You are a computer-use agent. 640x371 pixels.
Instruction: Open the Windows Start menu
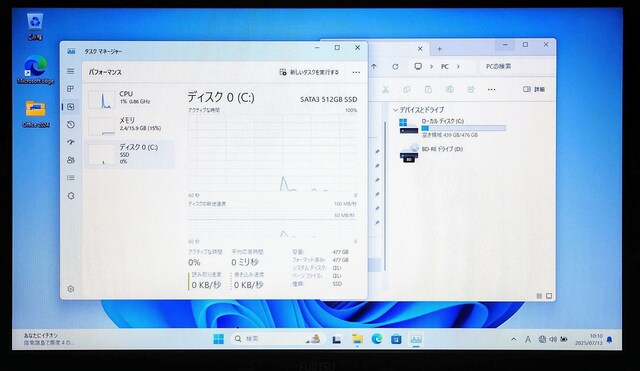218,339
